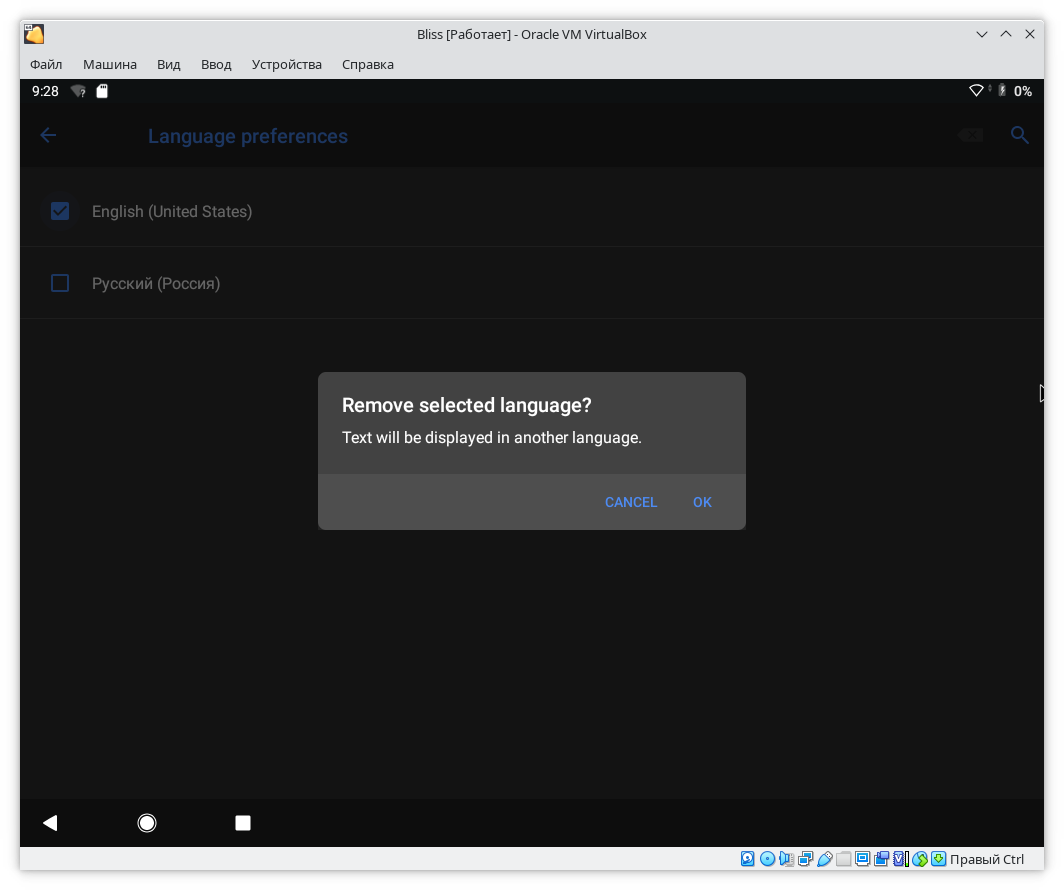The height and width of the screenshot is (890, 1064).
Task: Tap the Android home circle button
Action: click(x=147, y=823)
